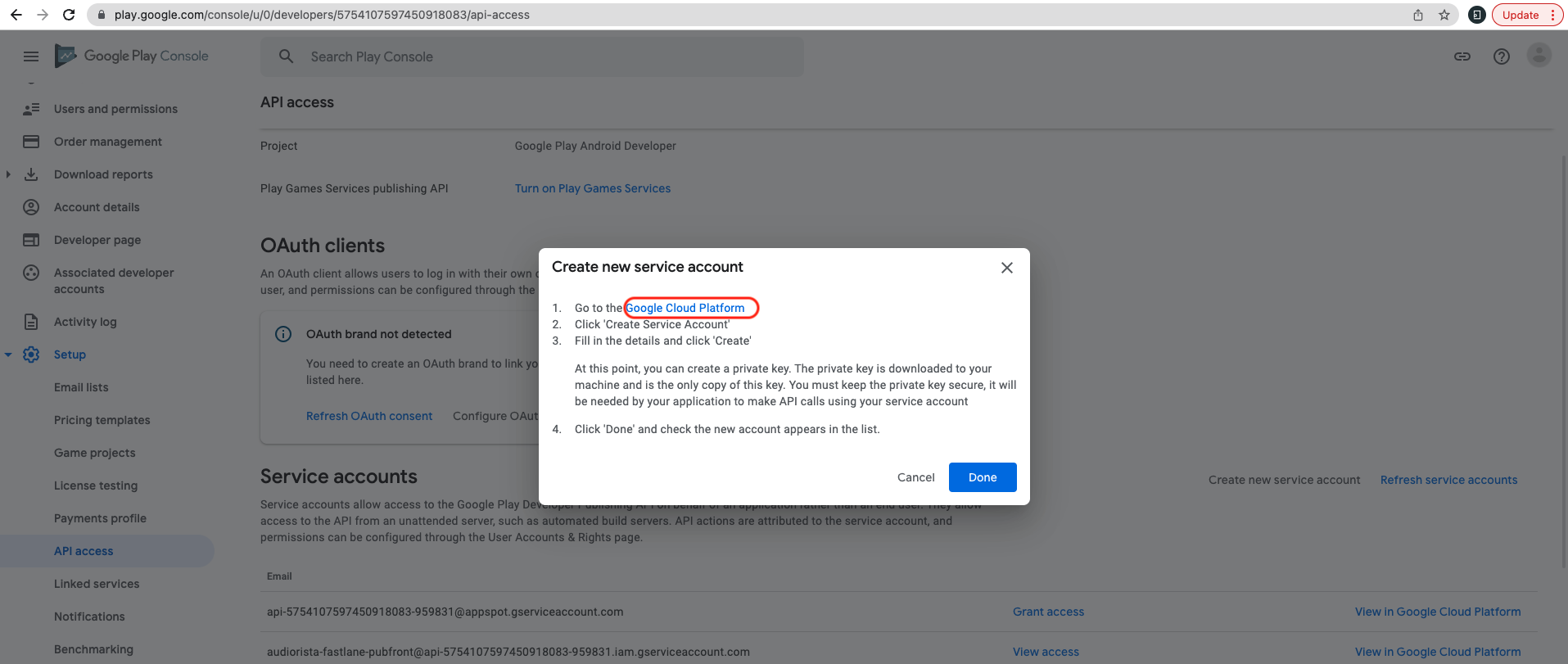Click Refresh service accounts link
The height and width of the screenshot is (664, 1568).
point(1448,480)
